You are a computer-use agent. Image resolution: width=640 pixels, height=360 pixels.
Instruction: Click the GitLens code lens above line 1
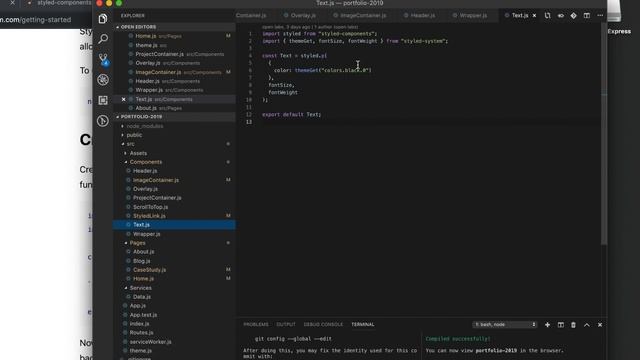click(310, 27)
